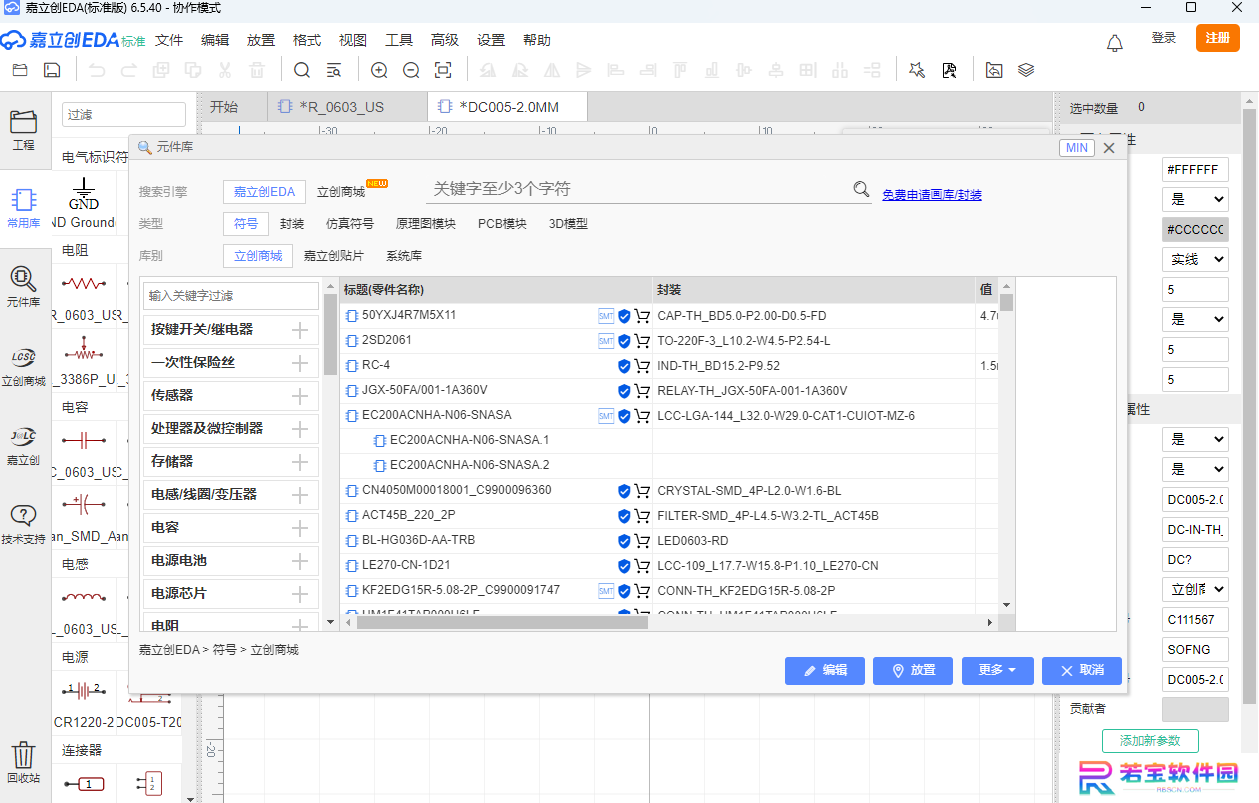Select the 嘉立创贴片 library class
The image size is (1259, 803).
click(x=334, y=256)
